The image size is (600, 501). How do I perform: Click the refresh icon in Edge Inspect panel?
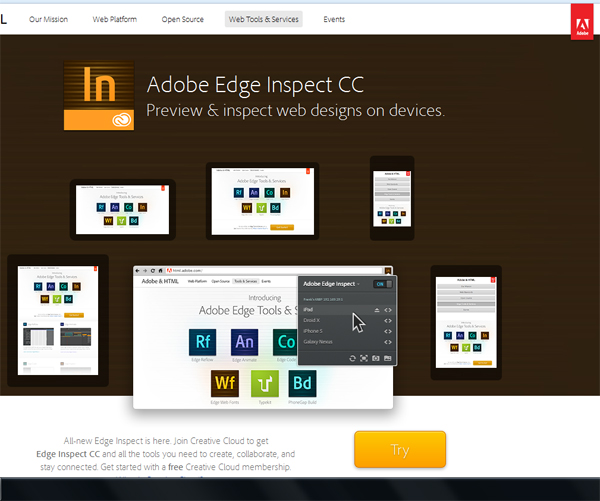(x=352, y=358)
